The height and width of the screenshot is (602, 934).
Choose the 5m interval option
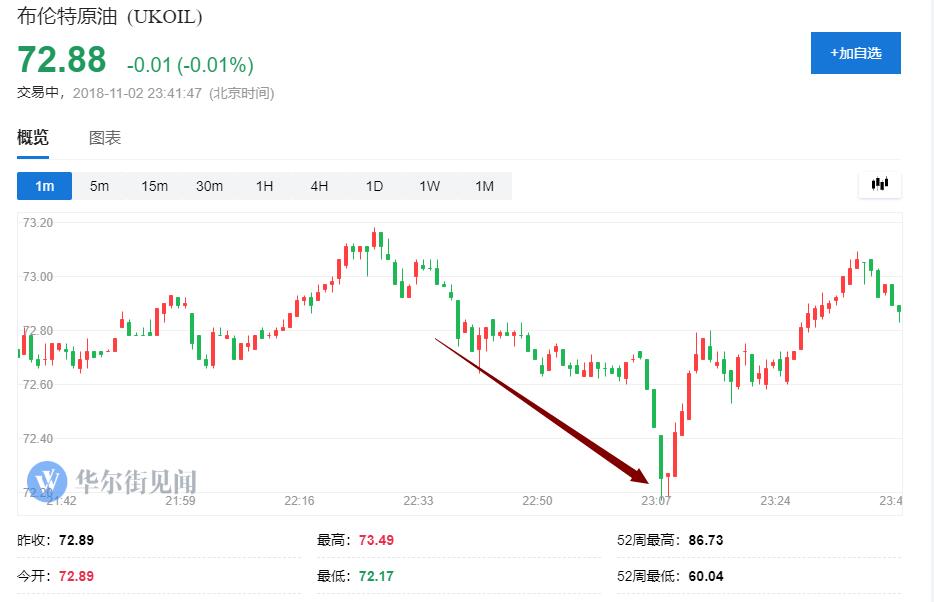pos(99,186)
